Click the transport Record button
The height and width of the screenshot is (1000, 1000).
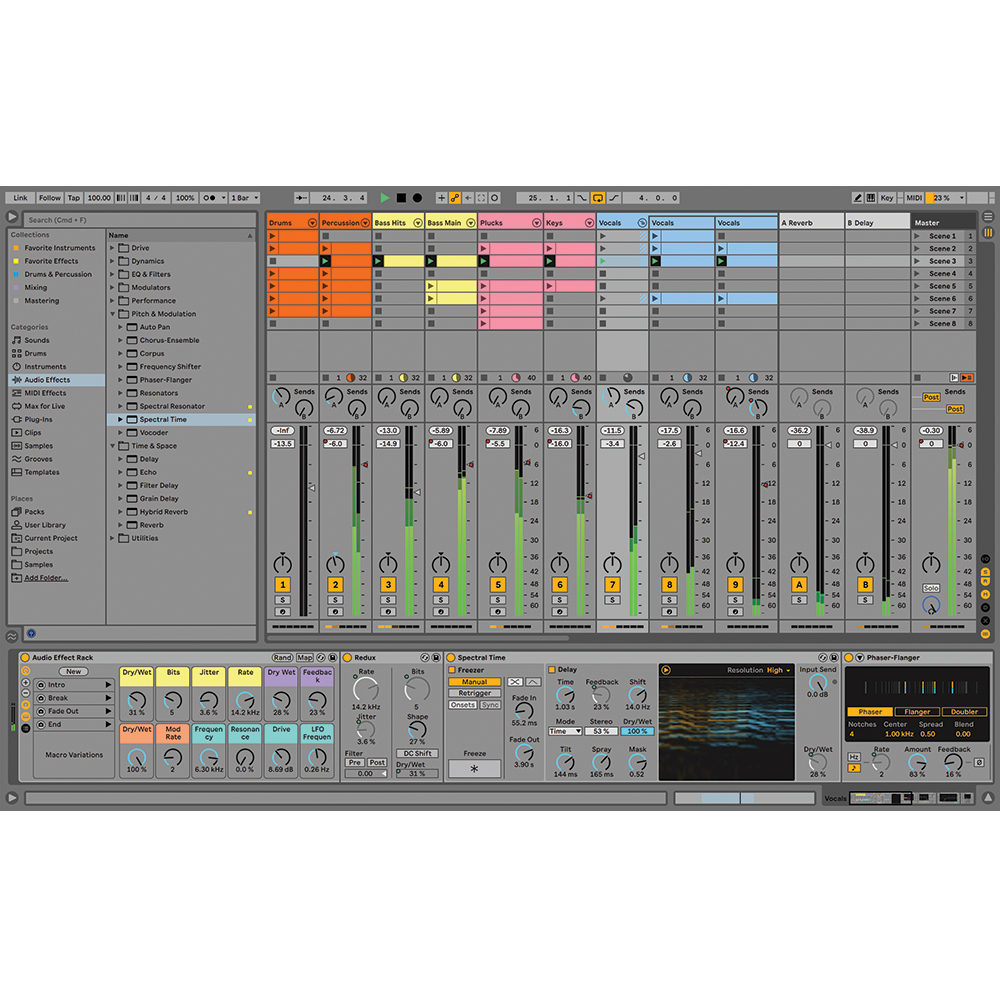click(x=416, y=197)
